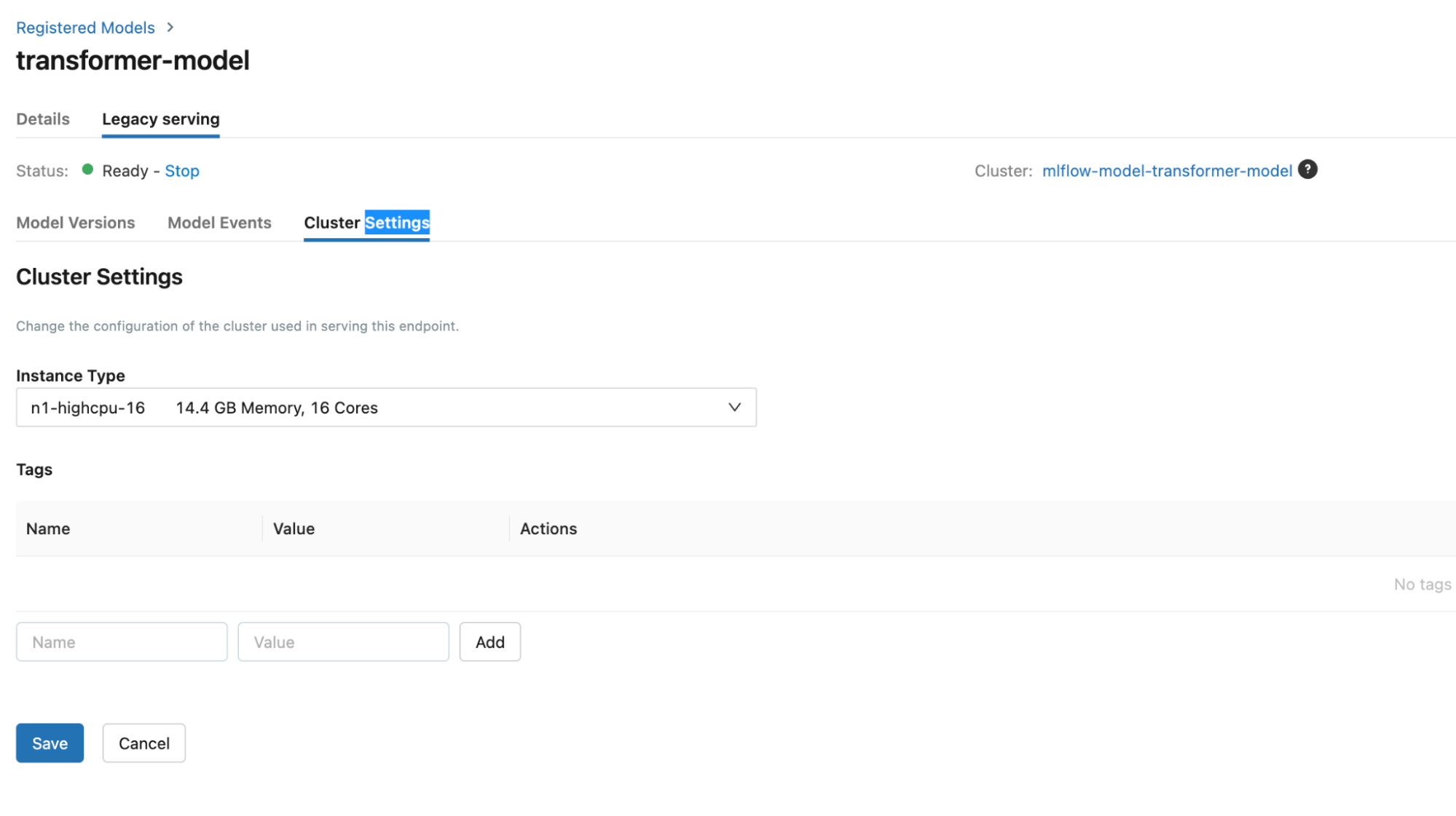Screen dimensions: 1456x816
Task: Click the Stop link to halt serving
Action: pyautogui.click(x=181, y=170)
